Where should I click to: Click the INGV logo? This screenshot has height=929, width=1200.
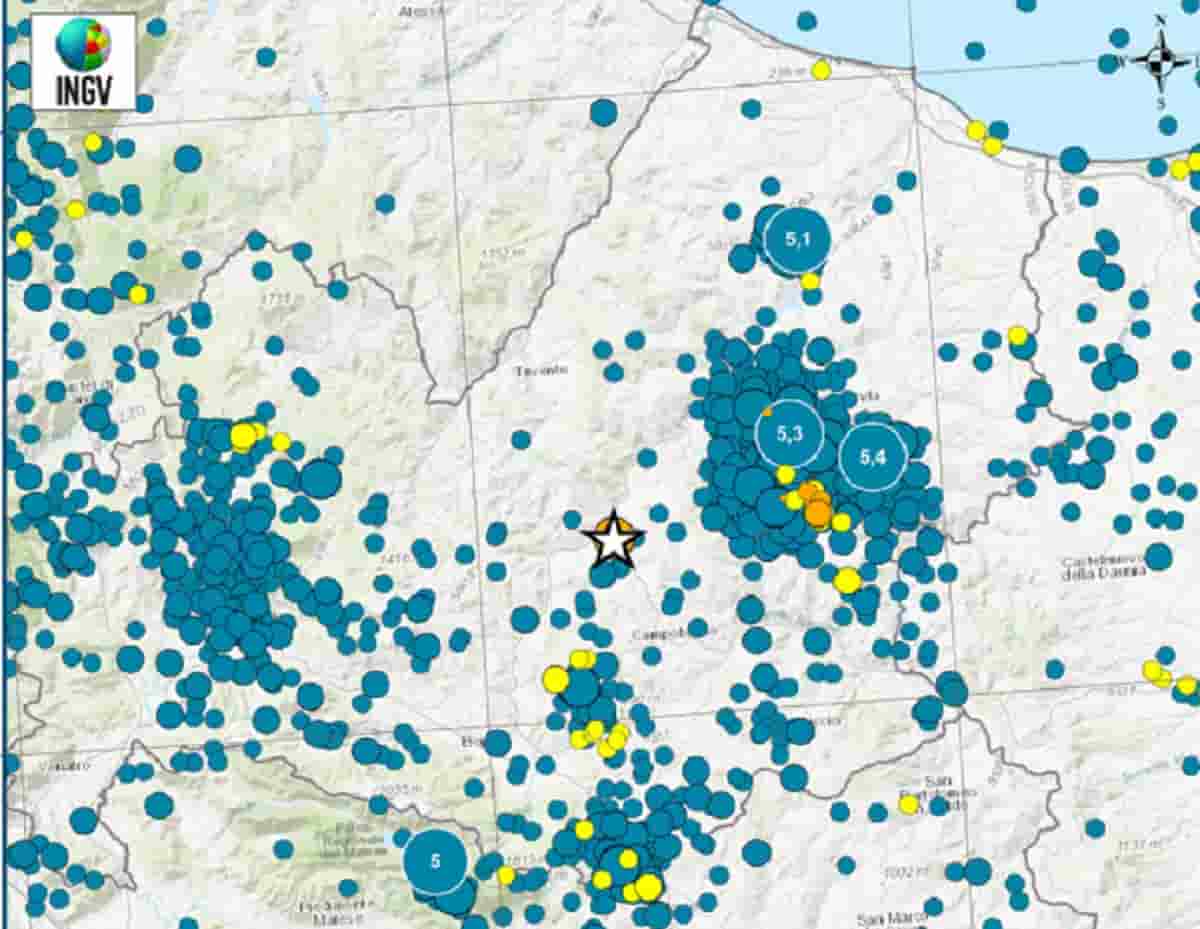coord(83,60)
